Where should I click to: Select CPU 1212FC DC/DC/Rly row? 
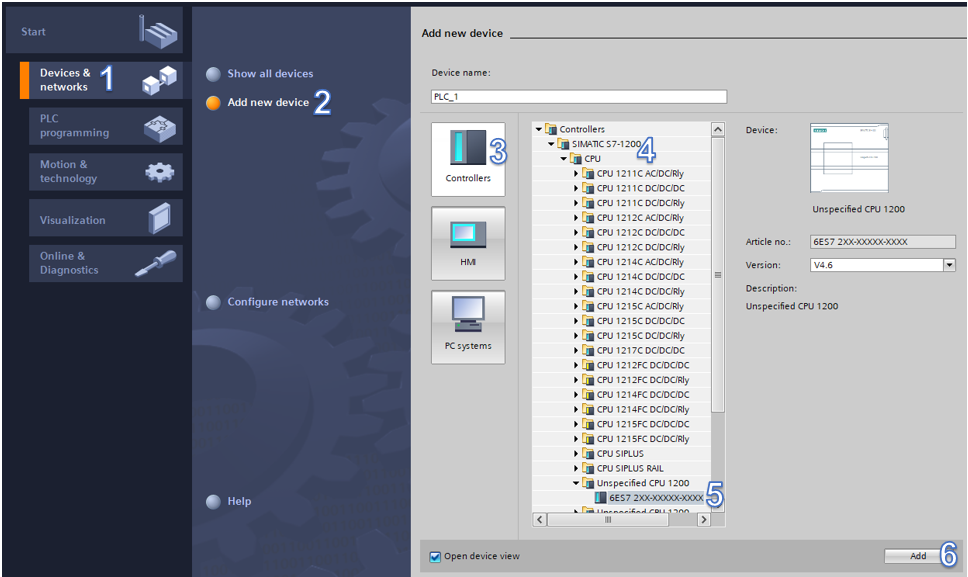point(621,380)
